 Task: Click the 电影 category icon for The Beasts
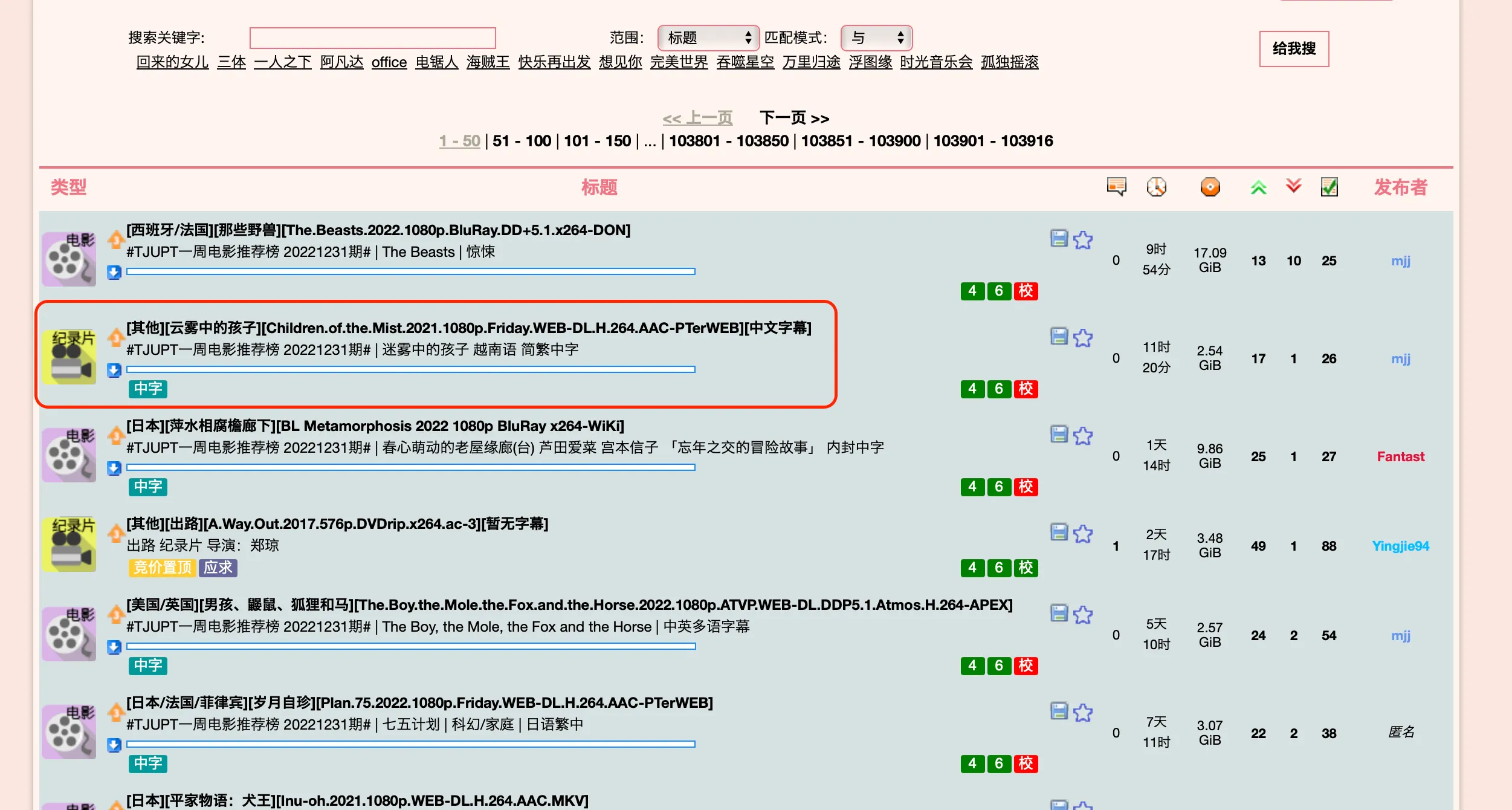coord(69,259)
